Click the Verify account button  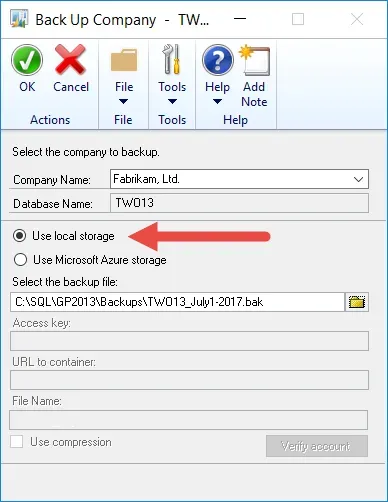click(317, 446)
